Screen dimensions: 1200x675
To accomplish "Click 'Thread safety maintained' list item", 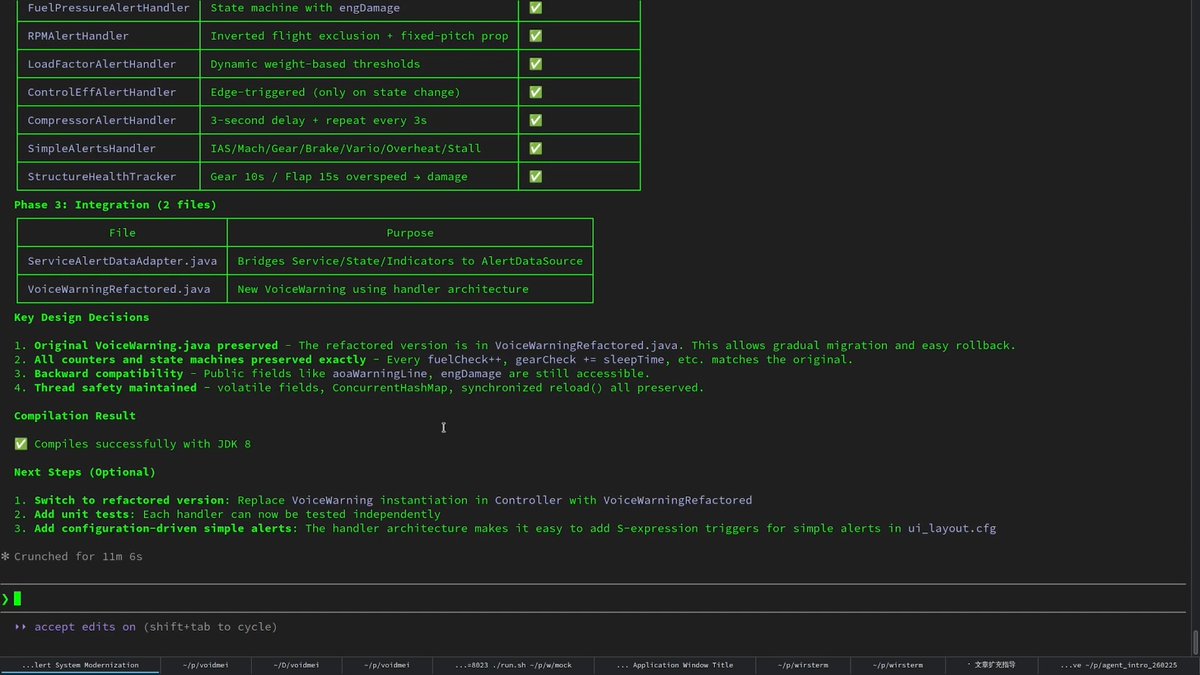I will click(115, 387).
